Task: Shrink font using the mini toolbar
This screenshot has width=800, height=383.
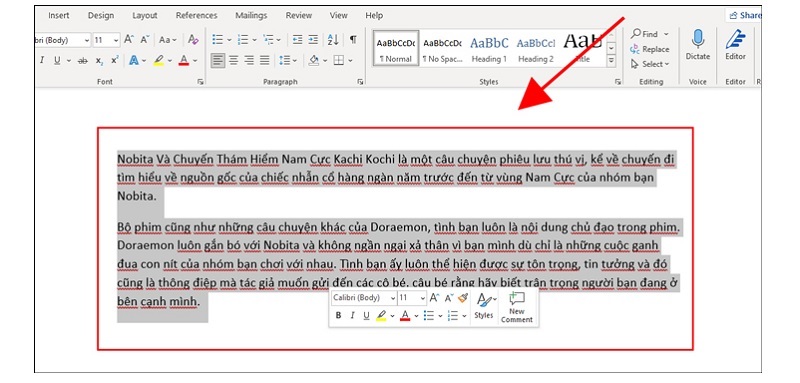Action: tap(448, 298)
